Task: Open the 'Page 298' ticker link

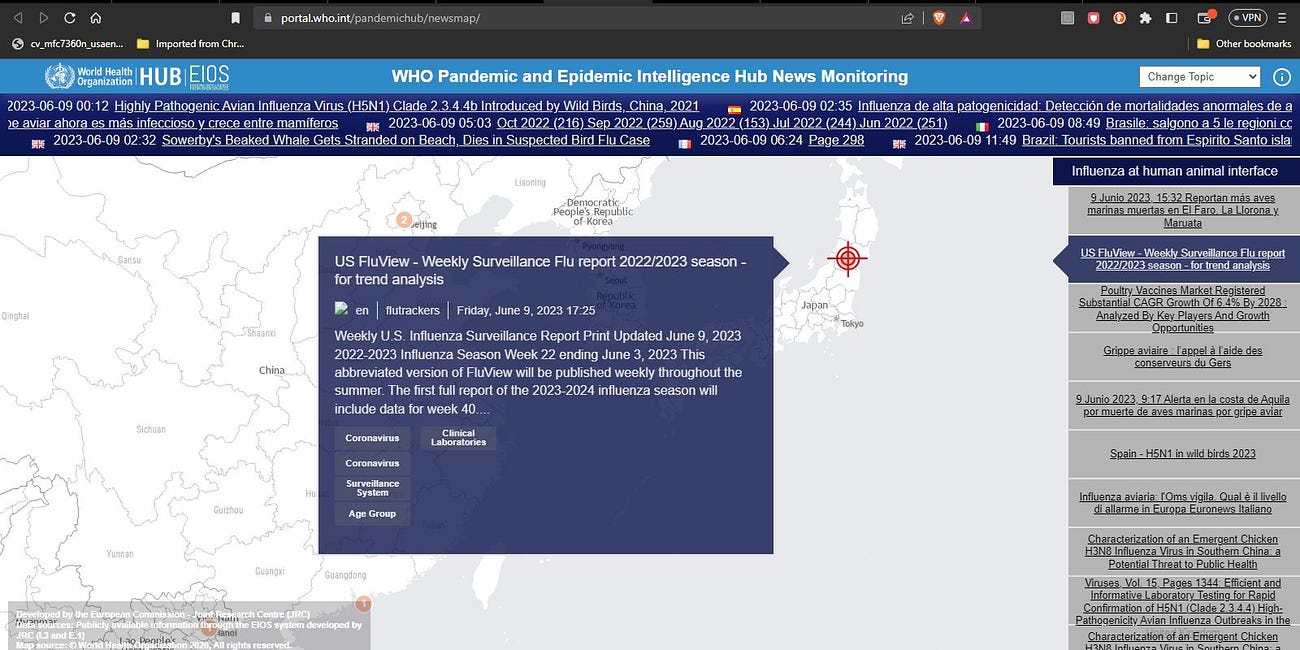Action: point(836,140)
